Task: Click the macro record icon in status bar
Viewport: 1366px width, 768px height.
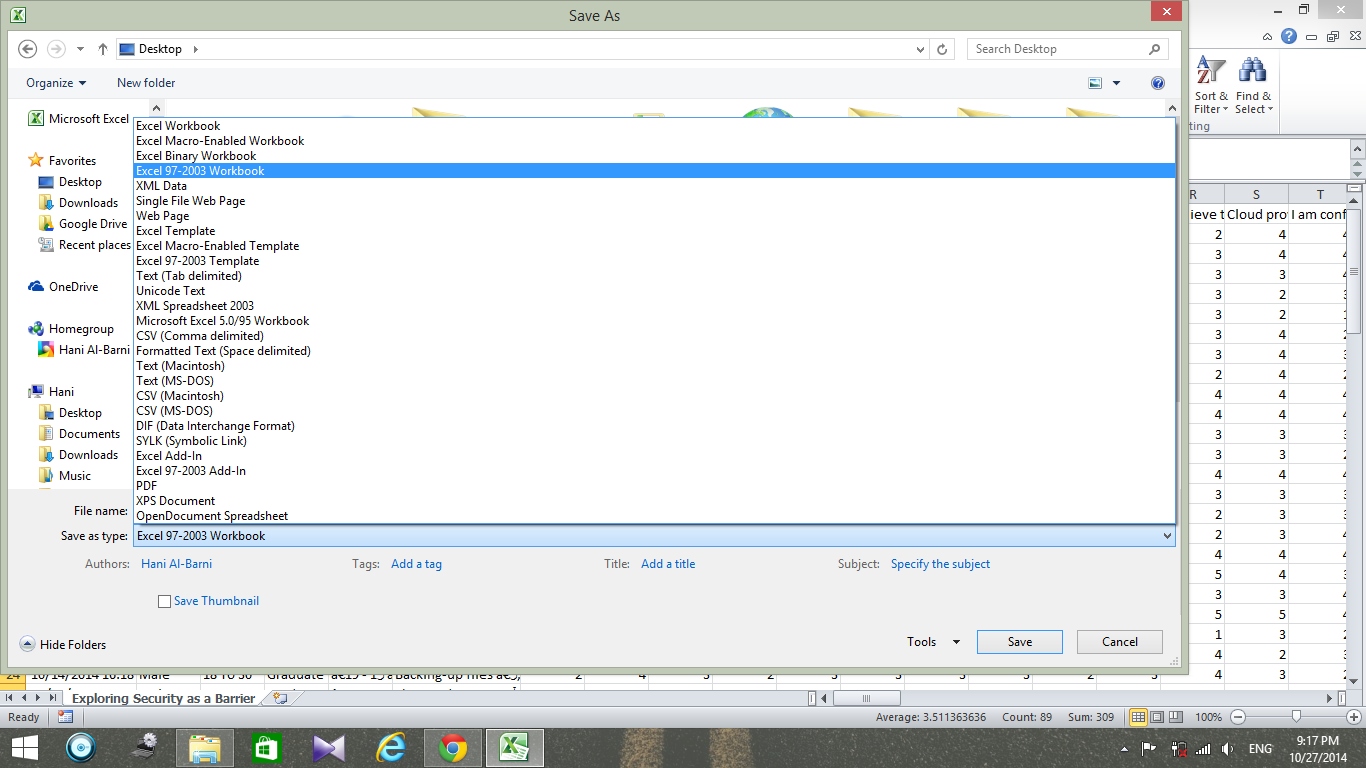Action: [x=65, y=717]
